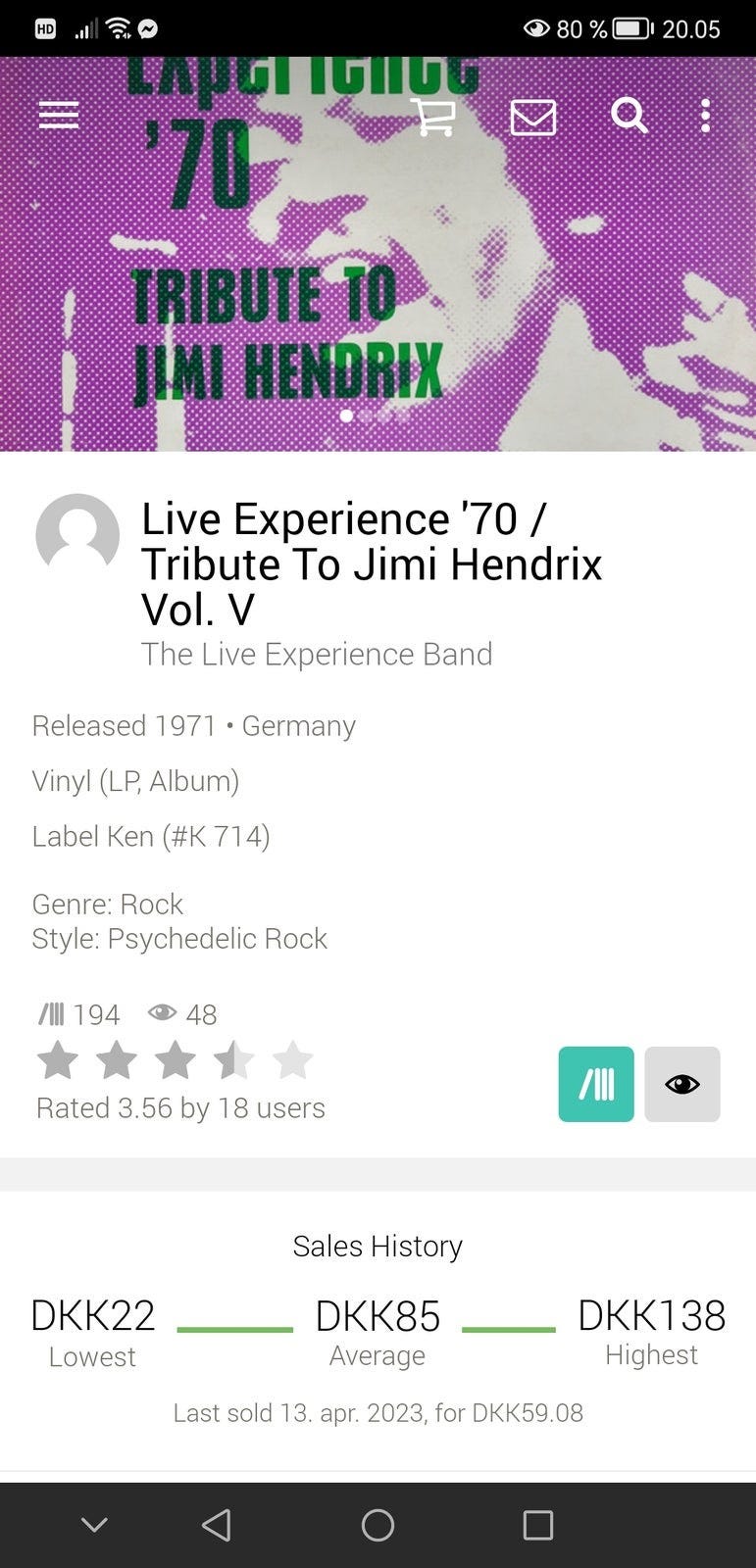This screenshot has height=1568, width=756.
Task: Open the Label Ken link
Action: (x=151, y=836)
